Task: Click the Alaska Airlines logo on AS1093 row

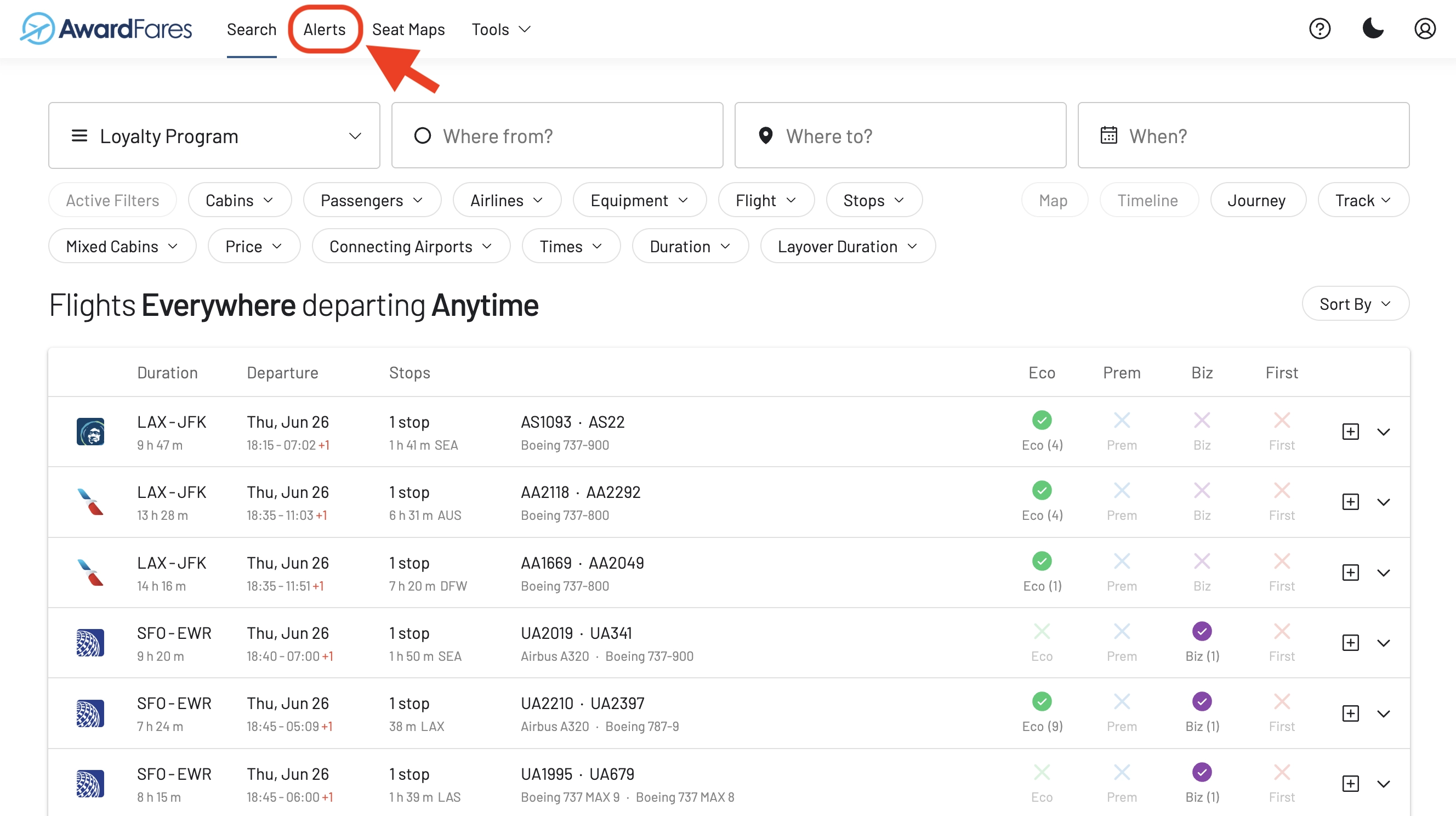Action: 90,432
